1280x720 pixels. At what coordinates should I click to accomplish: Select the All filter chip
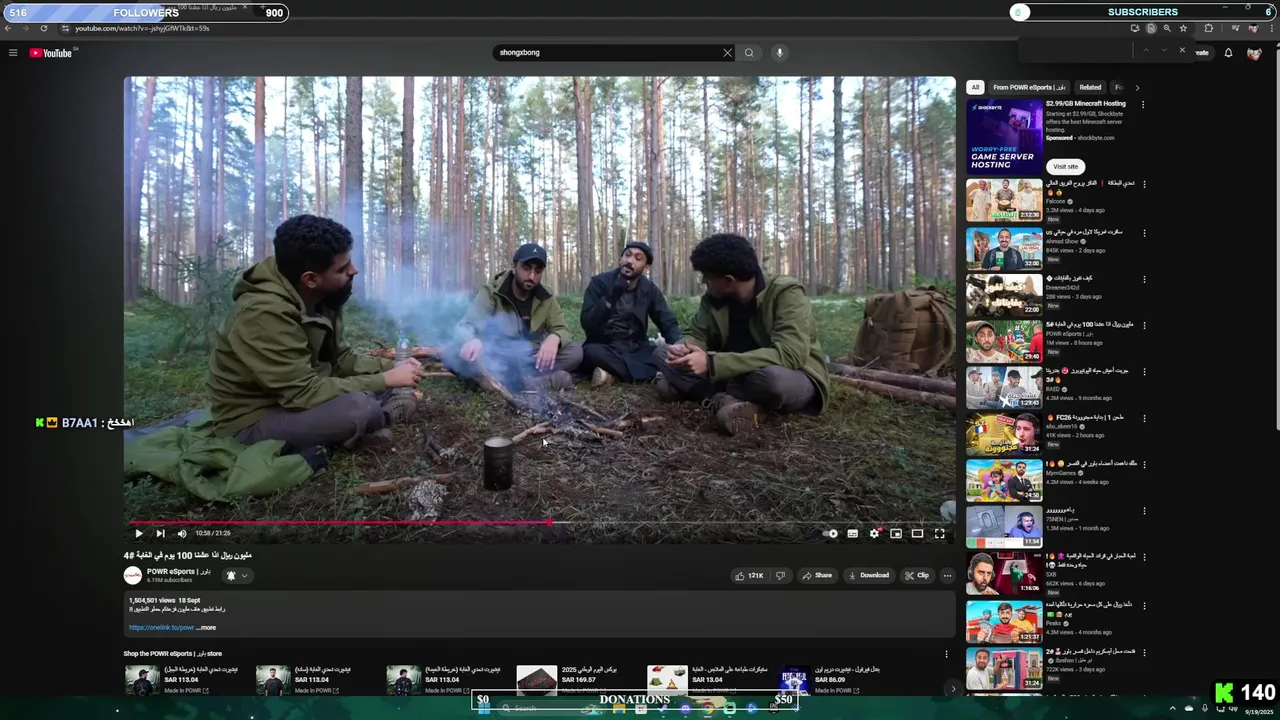click(975, 87)
